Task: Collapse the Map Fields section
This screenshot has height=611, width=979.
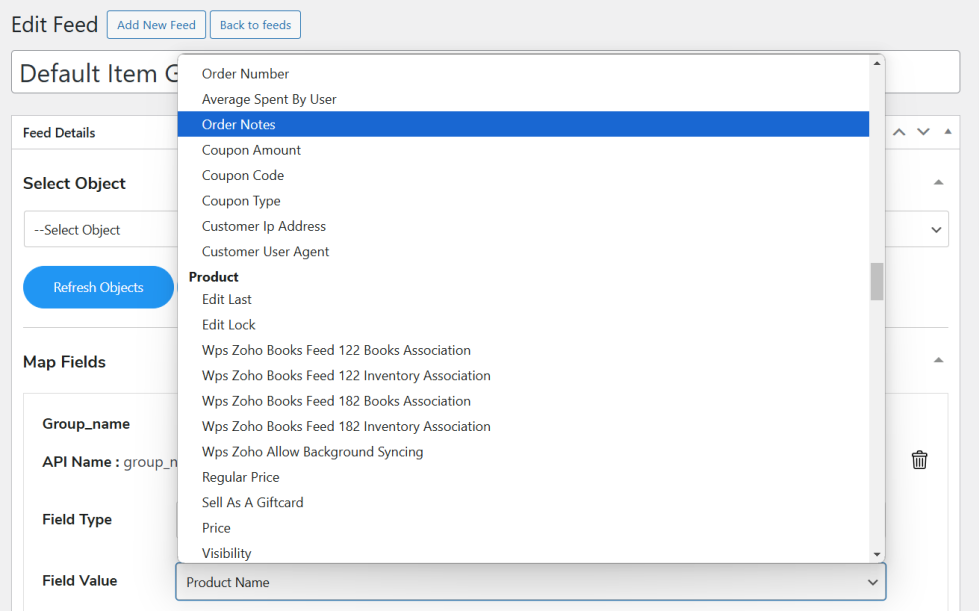Action: pyautogui.click(x=938, y=361)
